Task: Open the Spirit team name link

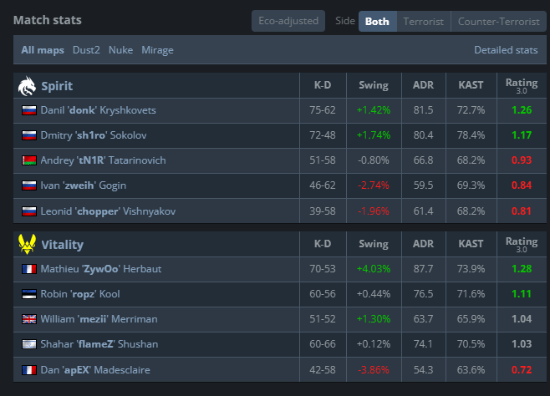Action: click(57, 86)
